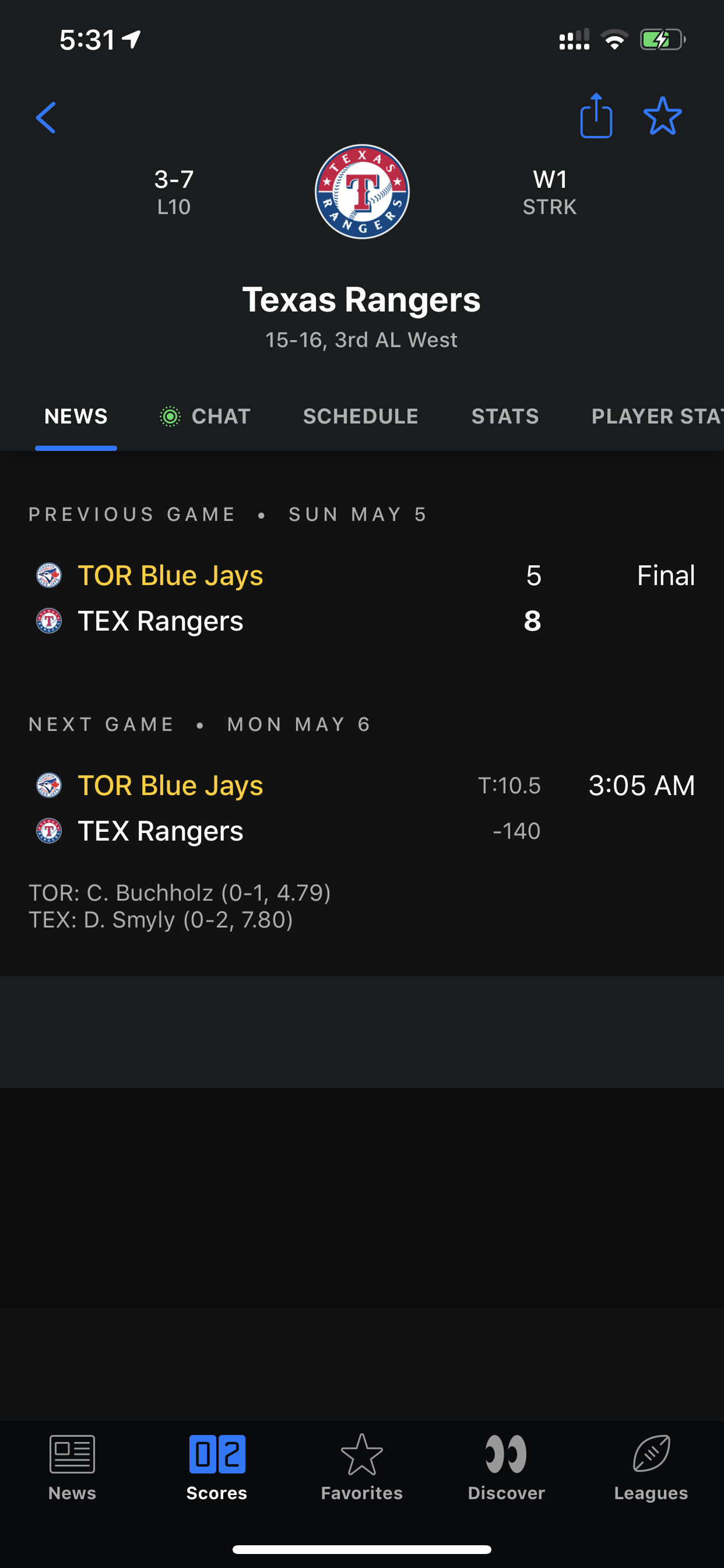Tap the back arrow icon
724x1568 pixels.
pos(46,117)
